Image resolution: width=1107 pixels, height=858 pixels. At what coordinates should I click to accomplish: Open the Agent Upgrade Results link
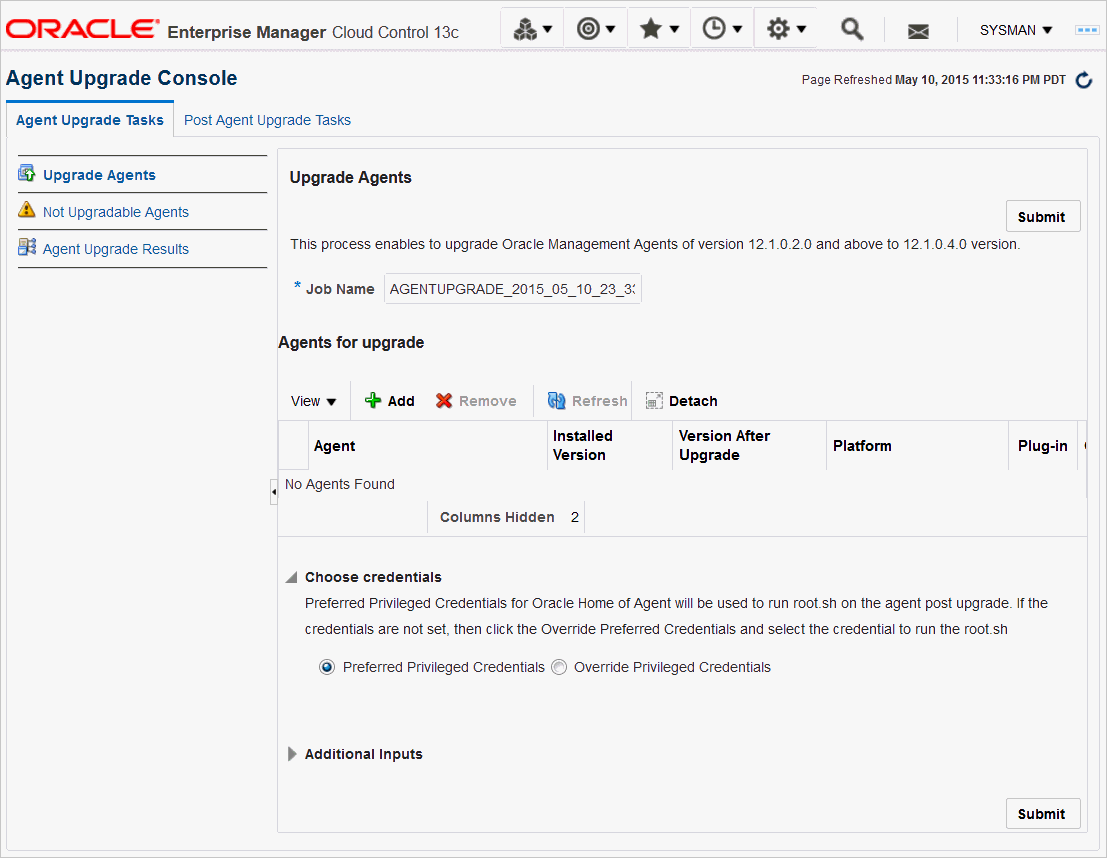(x=116, y=249)
